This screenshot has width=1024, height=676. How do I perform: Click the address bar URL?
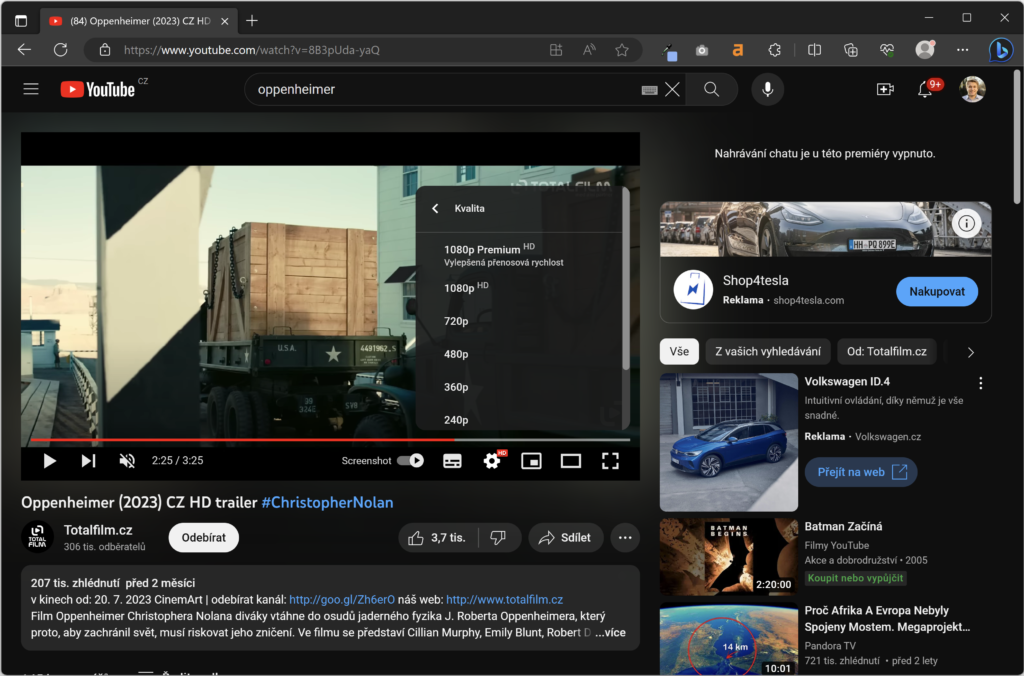tap(251, 50)
